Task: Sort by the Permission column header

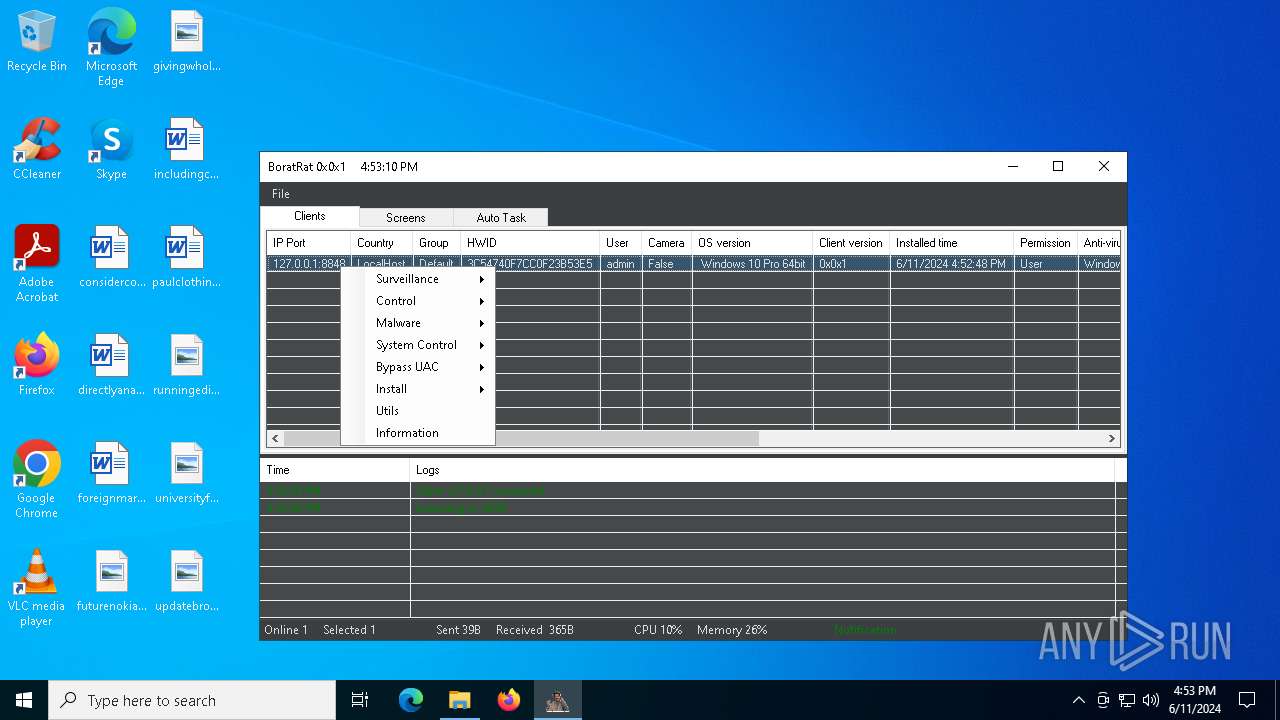Action: [1046, 243]
